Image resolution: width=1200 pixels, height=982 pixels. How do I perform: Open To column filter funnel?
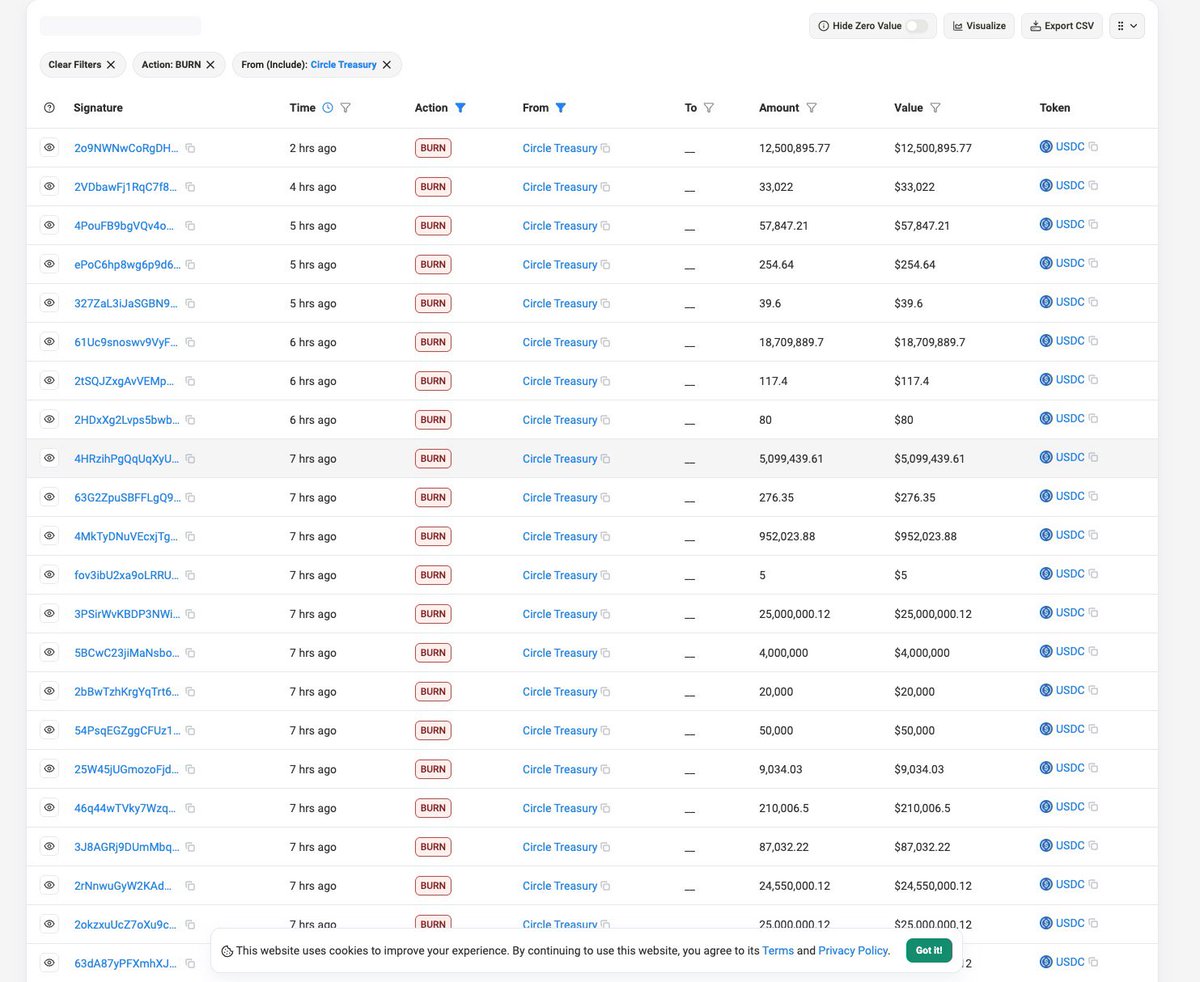(708, 108)
